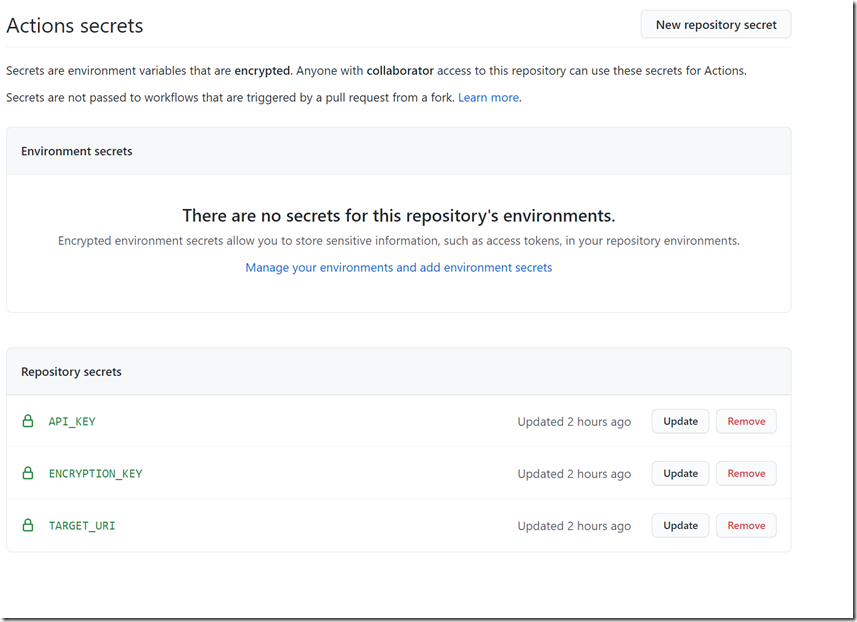Screen dimensions: 857x622
Task: Select the API_KEY secret name
Action: pyautogui.click(x=72, y=421)
